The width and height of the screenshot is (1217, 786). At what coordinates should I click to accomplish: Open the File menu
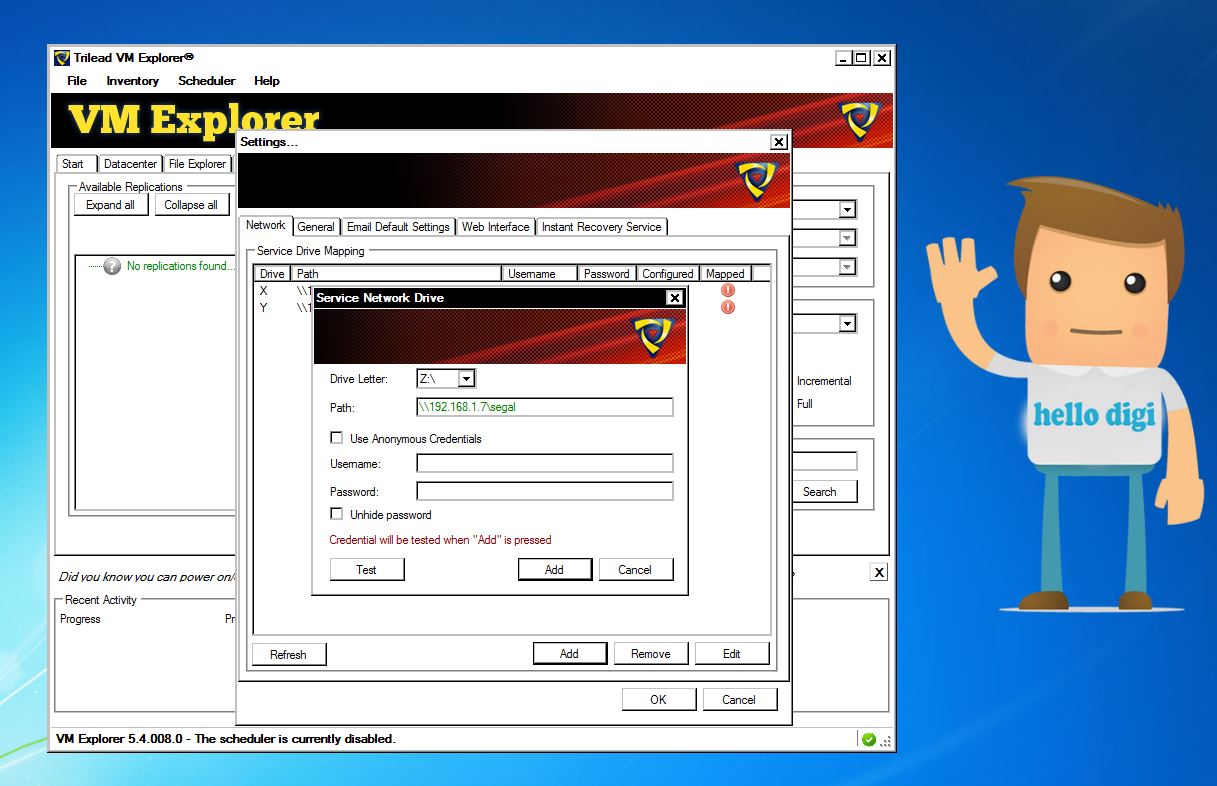[x=77, y=81]
